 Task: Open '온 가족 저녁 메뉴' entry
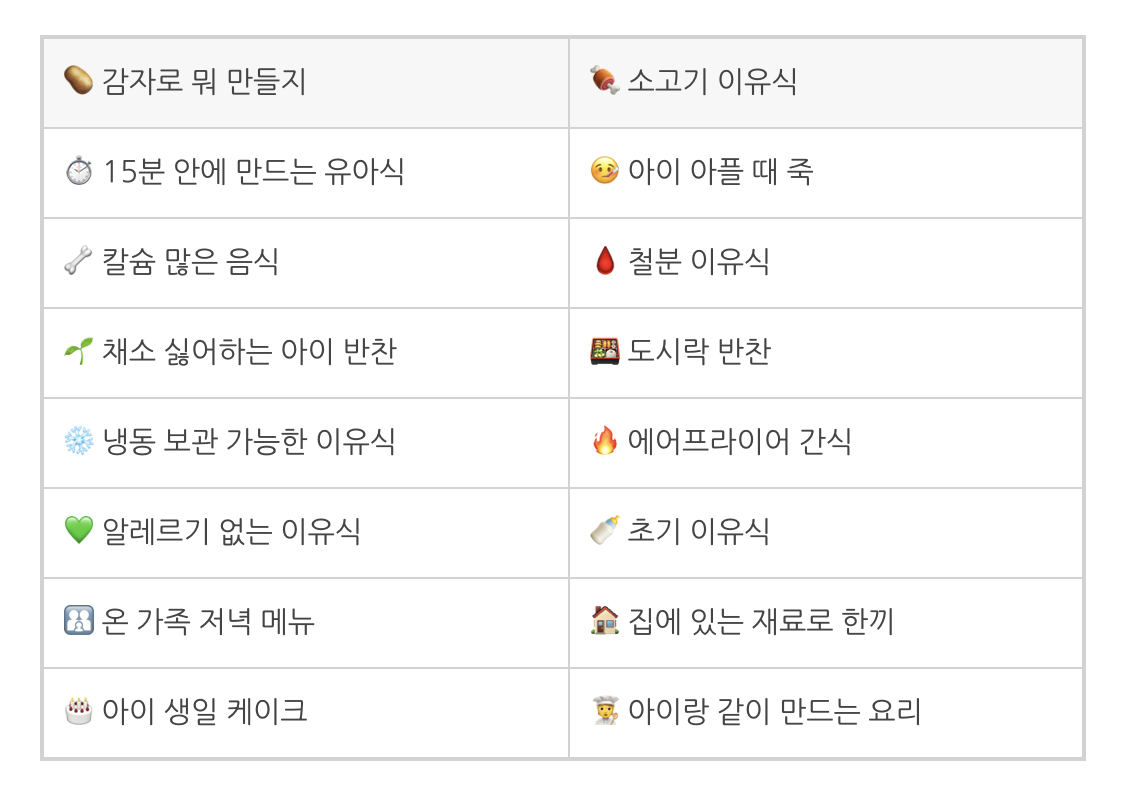(306, 623)
